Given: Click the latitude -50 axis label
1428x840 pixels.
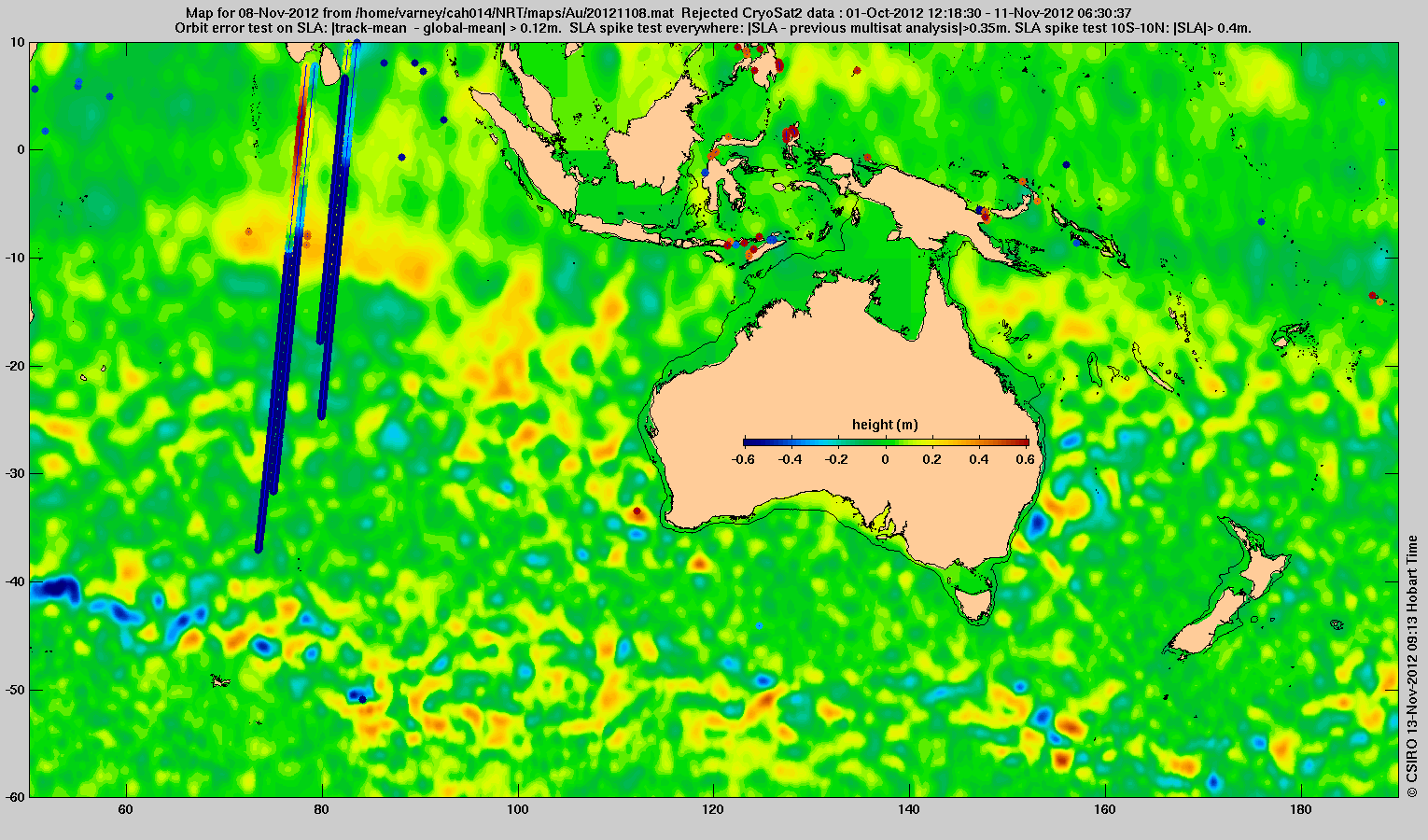Looking at the screenshot, I should [x=15, y=690].
